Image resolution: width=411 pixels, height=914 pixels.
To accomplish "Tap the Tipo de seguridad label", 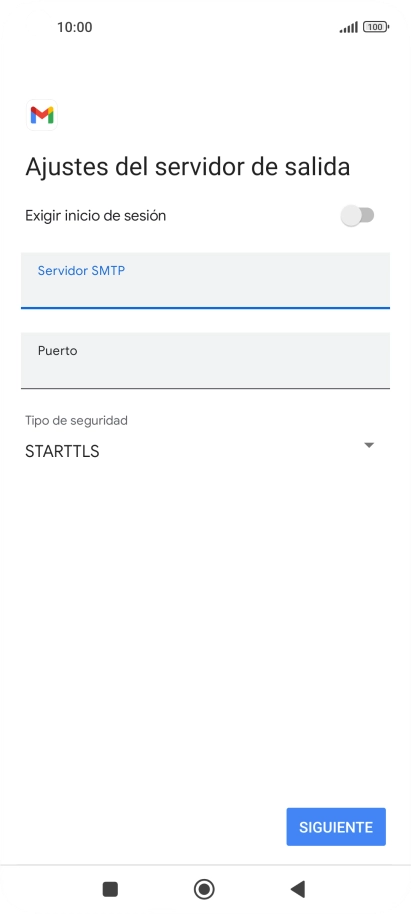I will (76, 420).
